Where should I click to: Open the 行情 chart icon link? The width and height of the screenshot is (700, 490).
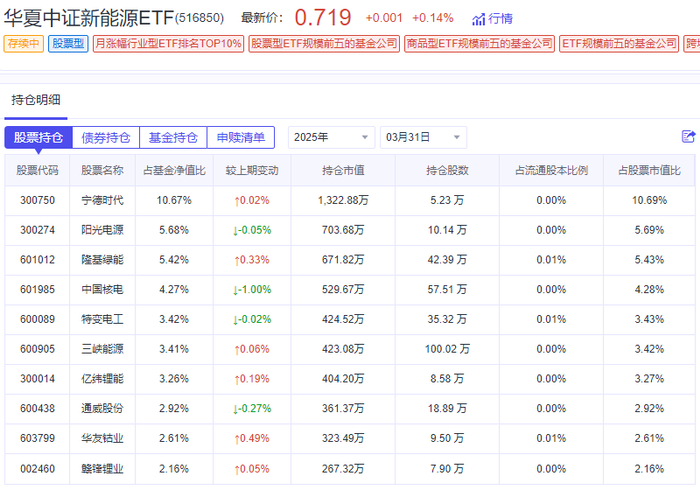point(492,19)
